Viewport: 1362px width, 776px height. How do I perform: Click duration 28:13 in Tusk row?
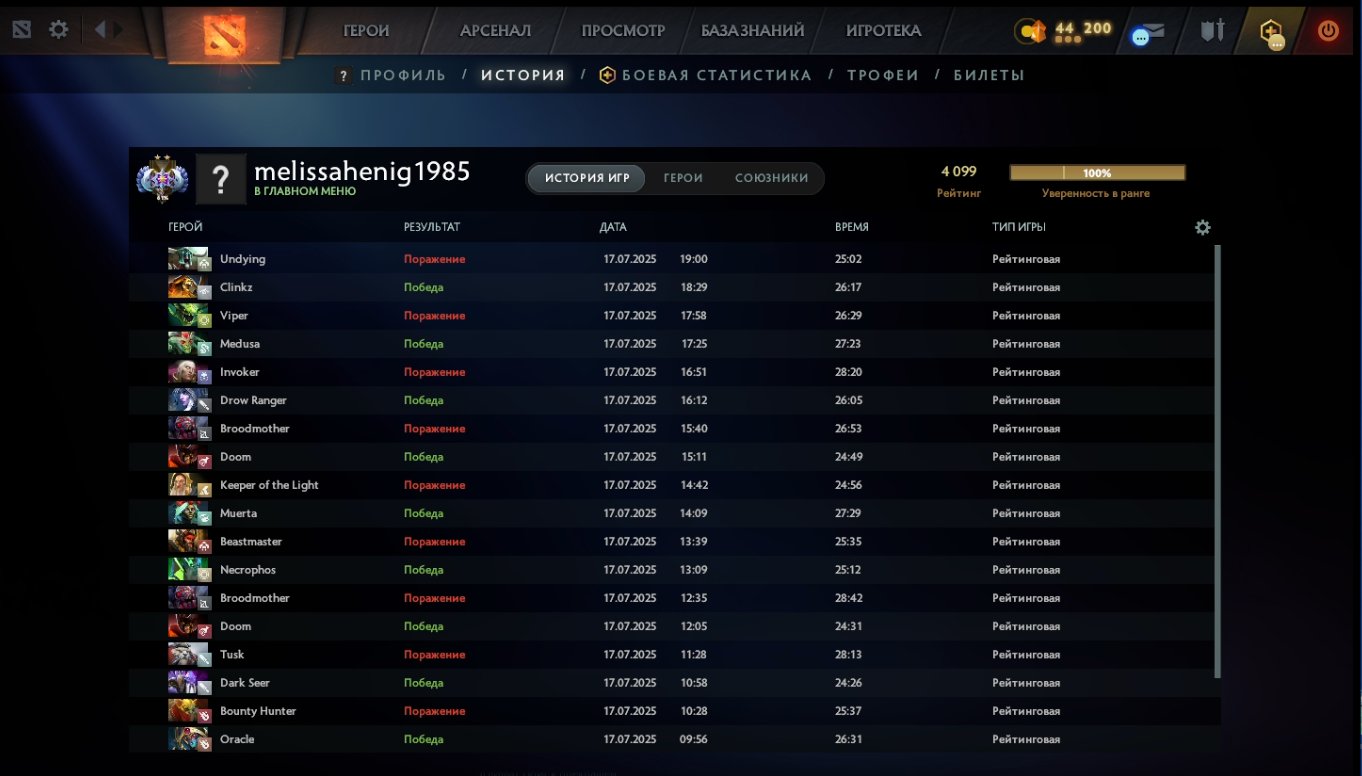click(848, 654)
